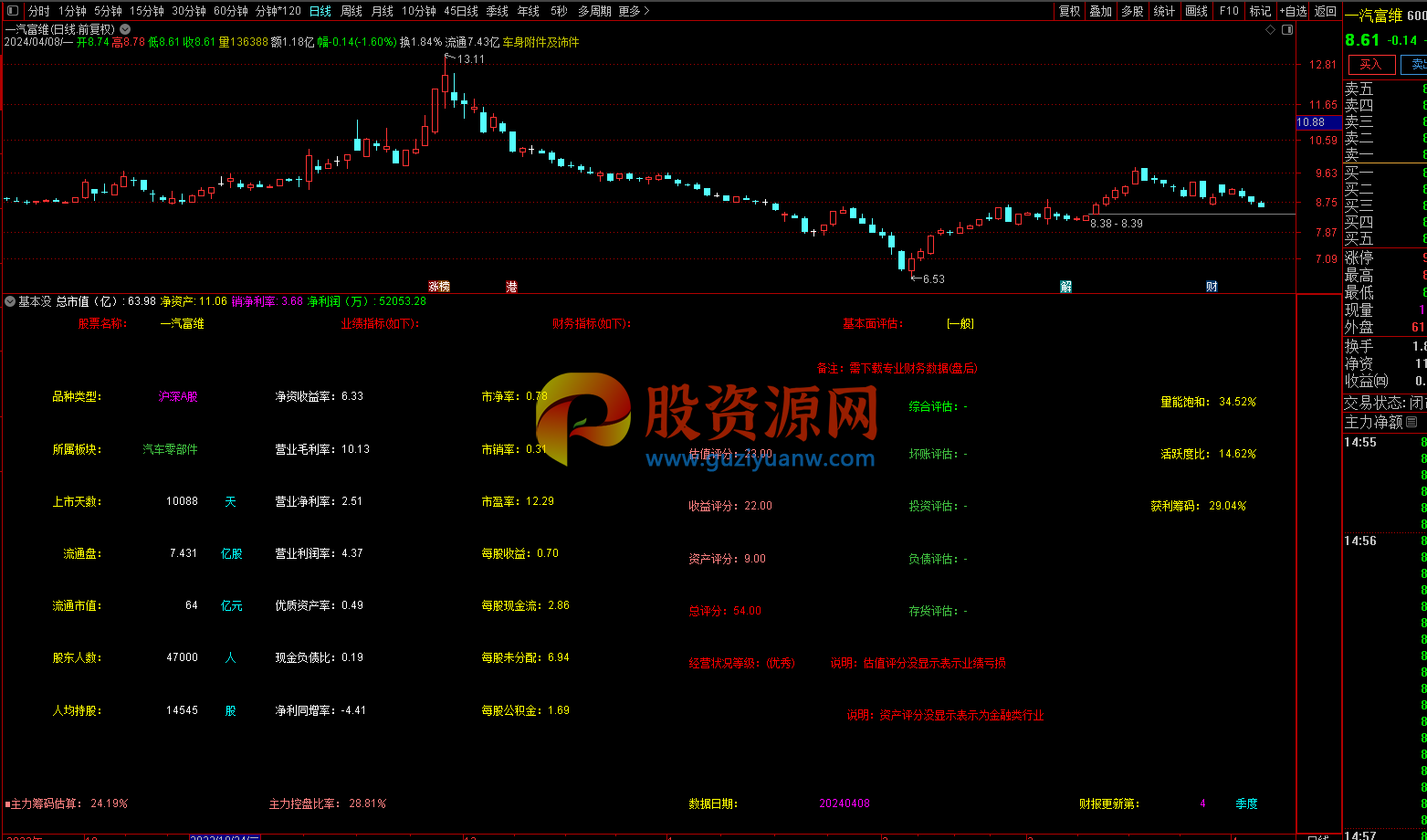This screenshot has height=840, width=1427.
Task: Expand the 更多 periods menu
Action: (634, 11)
